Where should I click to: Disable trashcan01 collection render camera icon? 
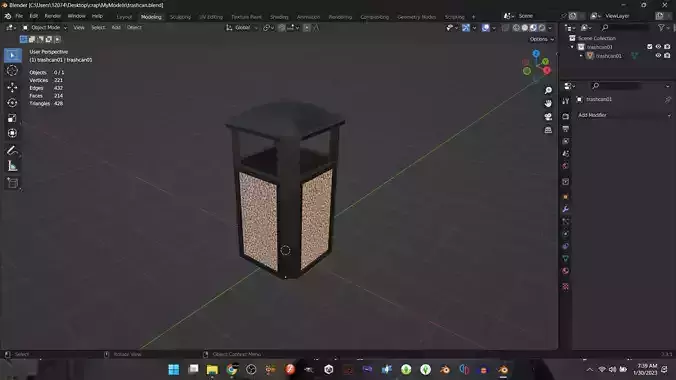(x=667, y=47)
